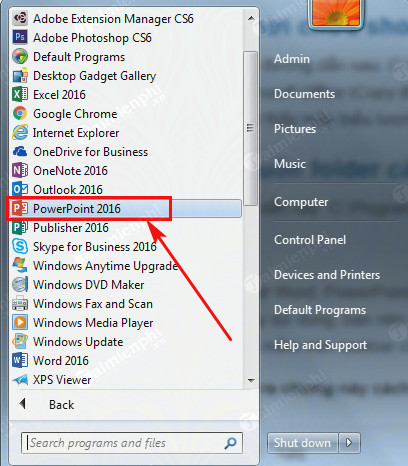Select the Outlook 2016 label
This screenshot has width=408, height=466.
68,190
